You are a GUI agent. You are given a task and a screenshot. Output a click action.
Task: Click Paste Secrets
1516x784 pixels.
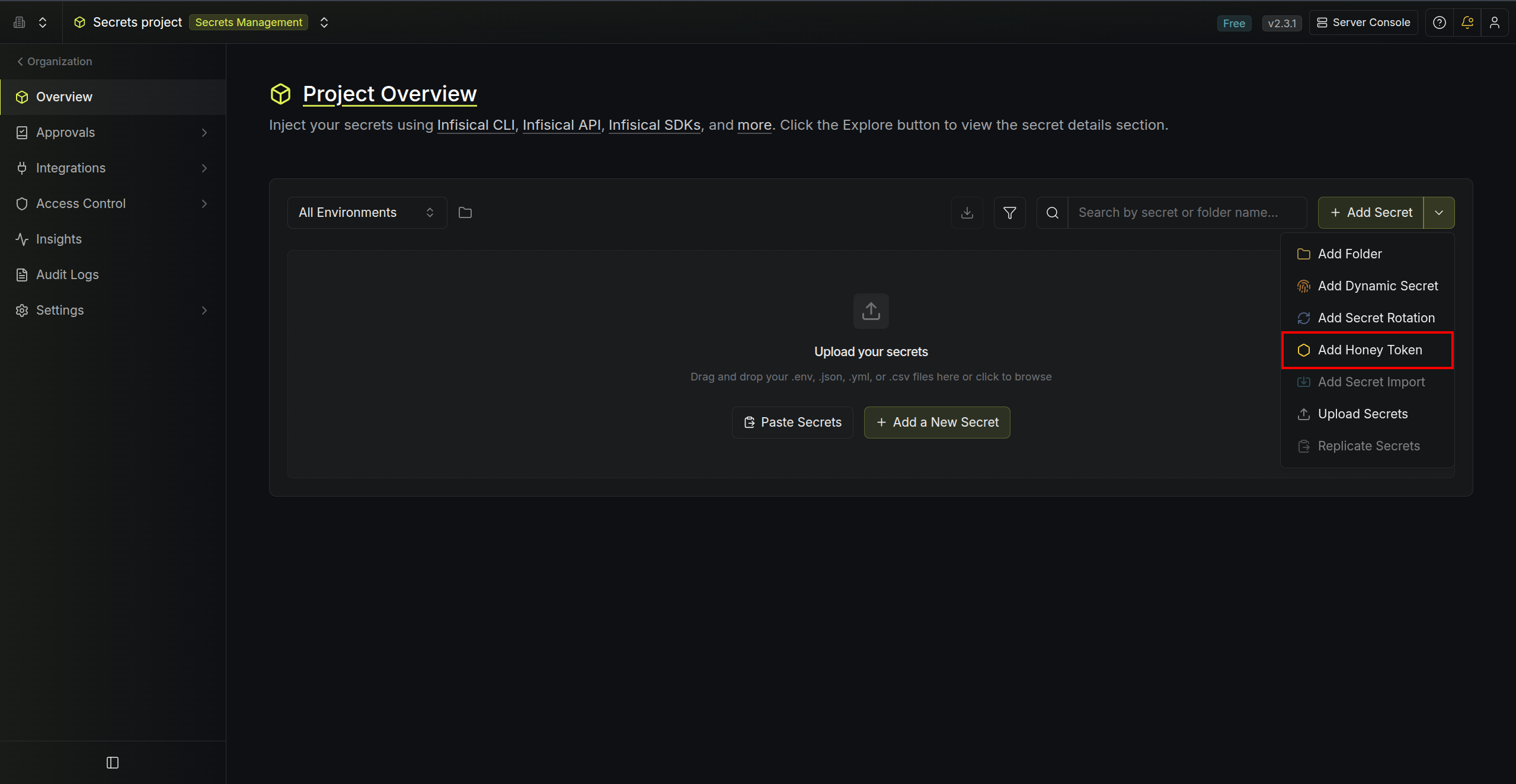click(792, 423)
